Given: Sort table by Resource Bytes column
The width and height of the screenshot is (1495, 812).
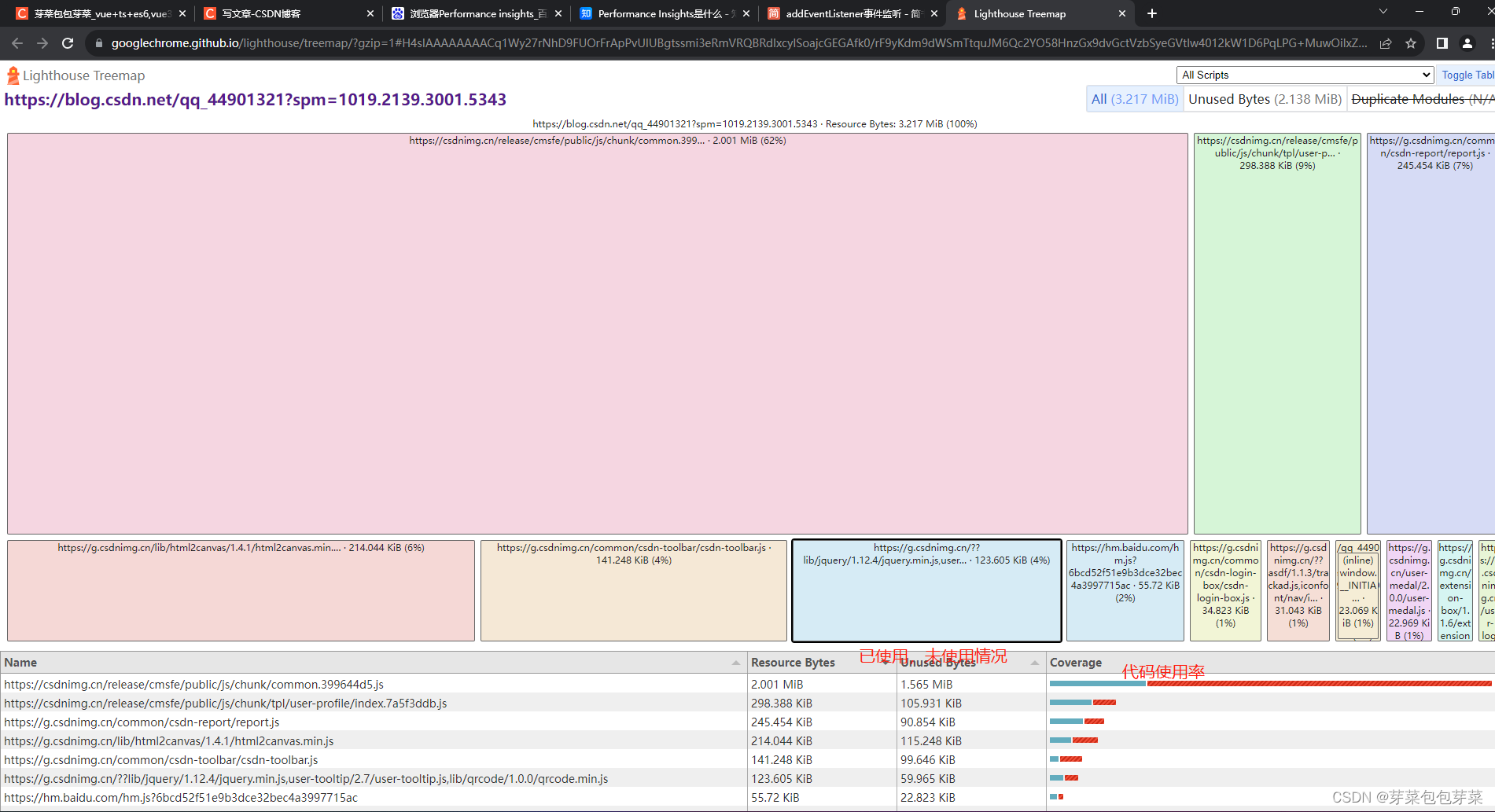Looking at the screenshot, I should click(x=821, y=663).
